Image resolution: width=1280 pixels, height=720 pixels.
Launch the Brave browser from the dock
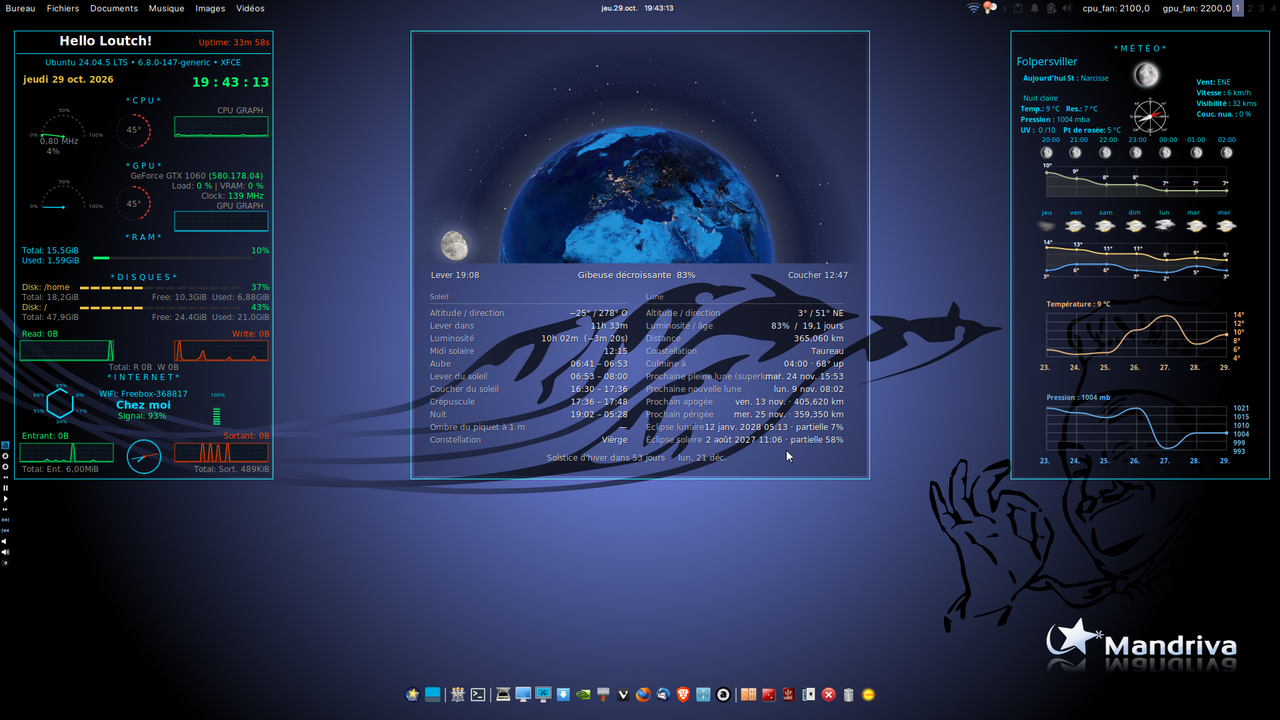pyautogui.click(x=683, y=694)
